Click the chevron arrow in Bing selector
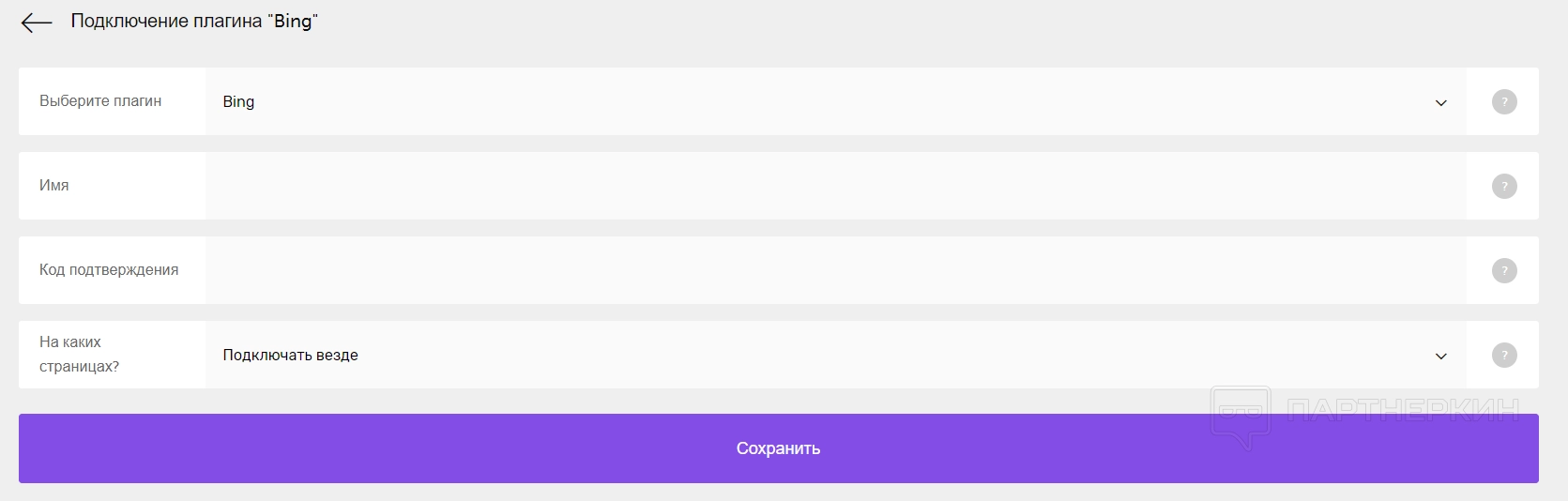This screenshot has width=1568, height=501. [x=1441, y=102]
